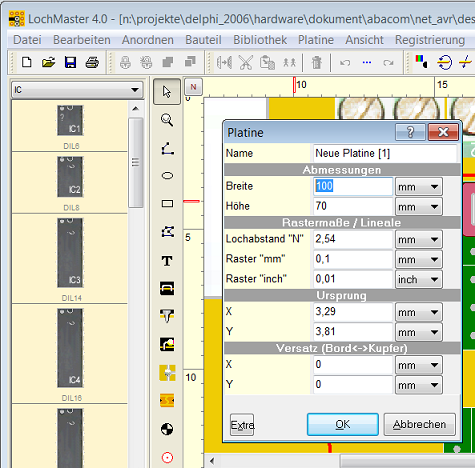Click the trash delete icon
The width and height of the screenshot is (475, 468).
coord(316,62)
